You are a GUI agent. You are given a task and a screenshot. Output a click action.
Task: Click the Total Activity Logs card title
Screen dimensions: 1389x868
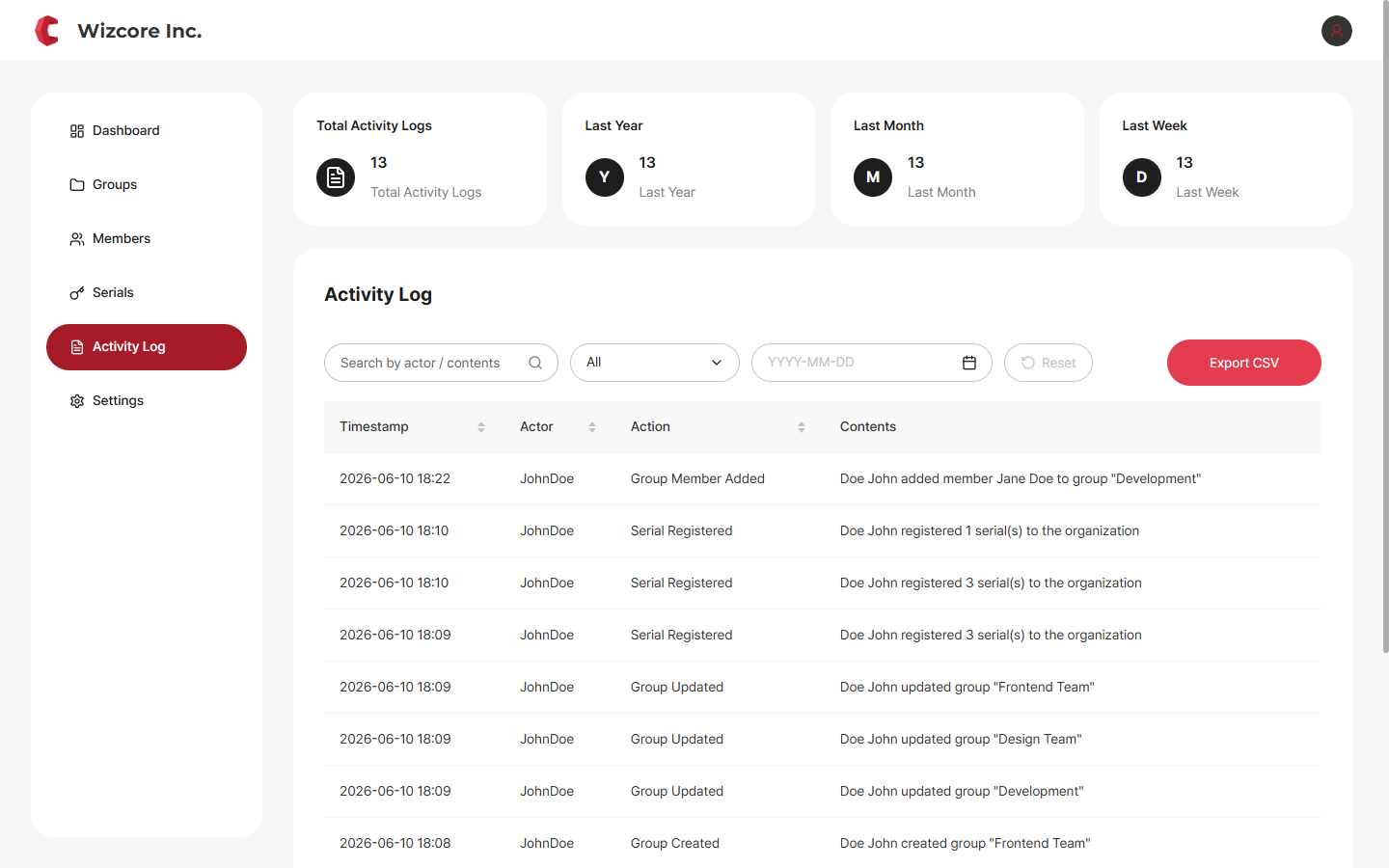(x=374, y=126)
